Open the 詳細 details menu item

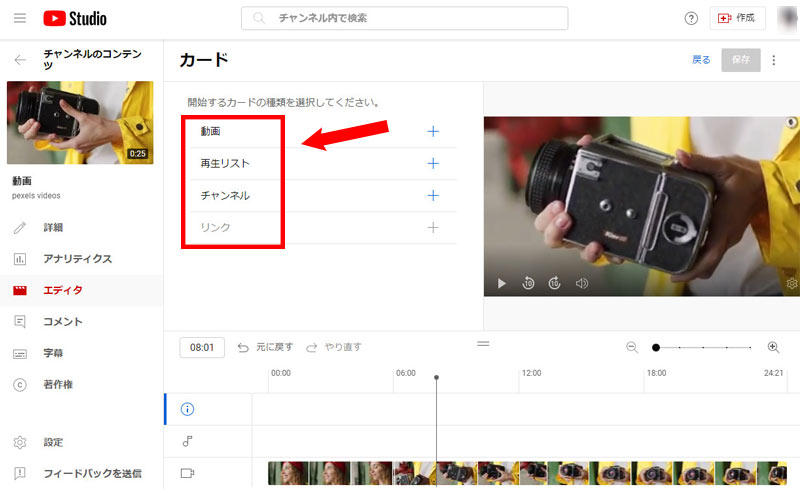pyautogui.click(x=53, y=228)
